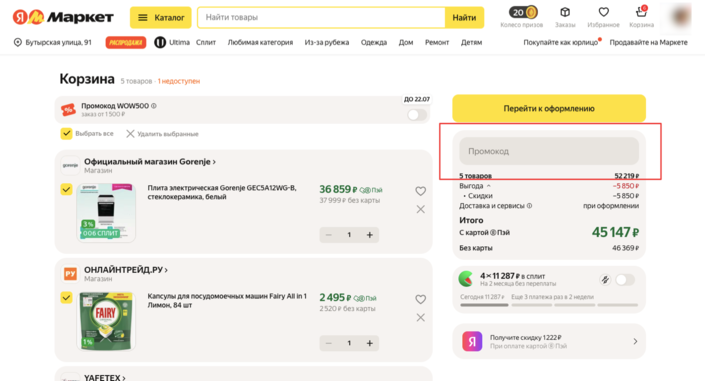Enable the WOW500 promo code toggle

click(417, 115)
